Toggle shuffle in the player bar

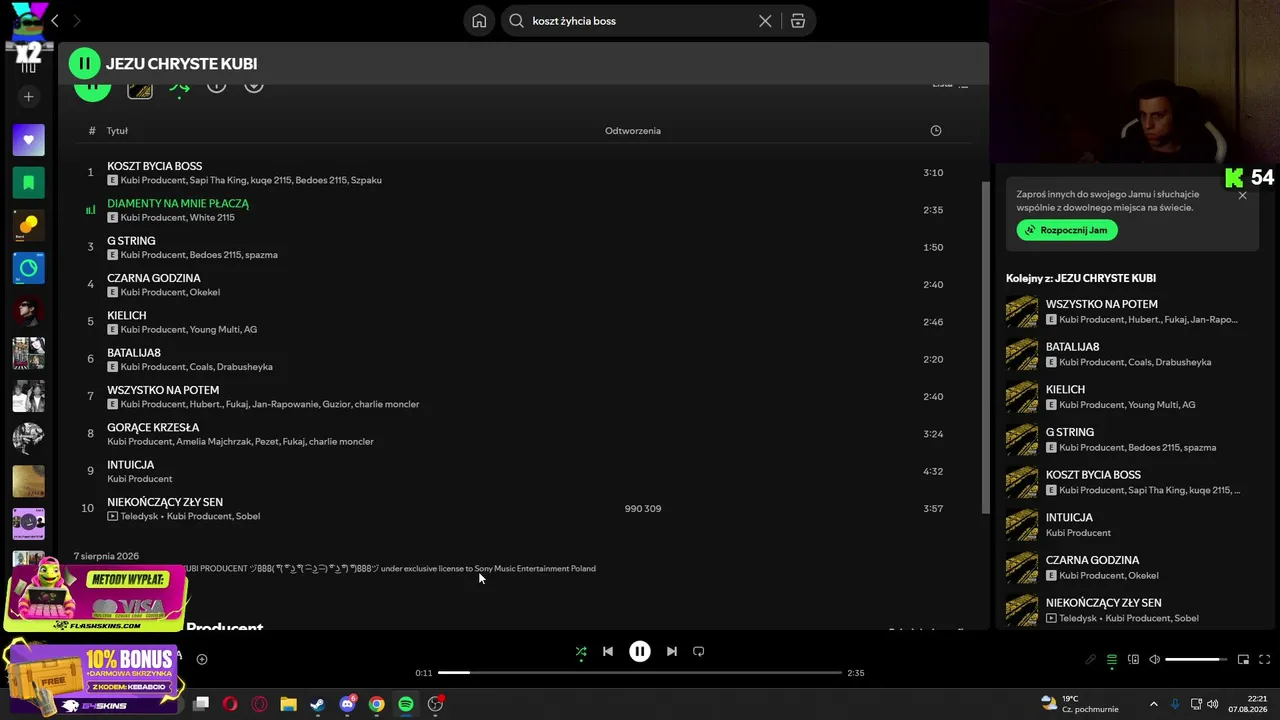[x=581, y=651]
